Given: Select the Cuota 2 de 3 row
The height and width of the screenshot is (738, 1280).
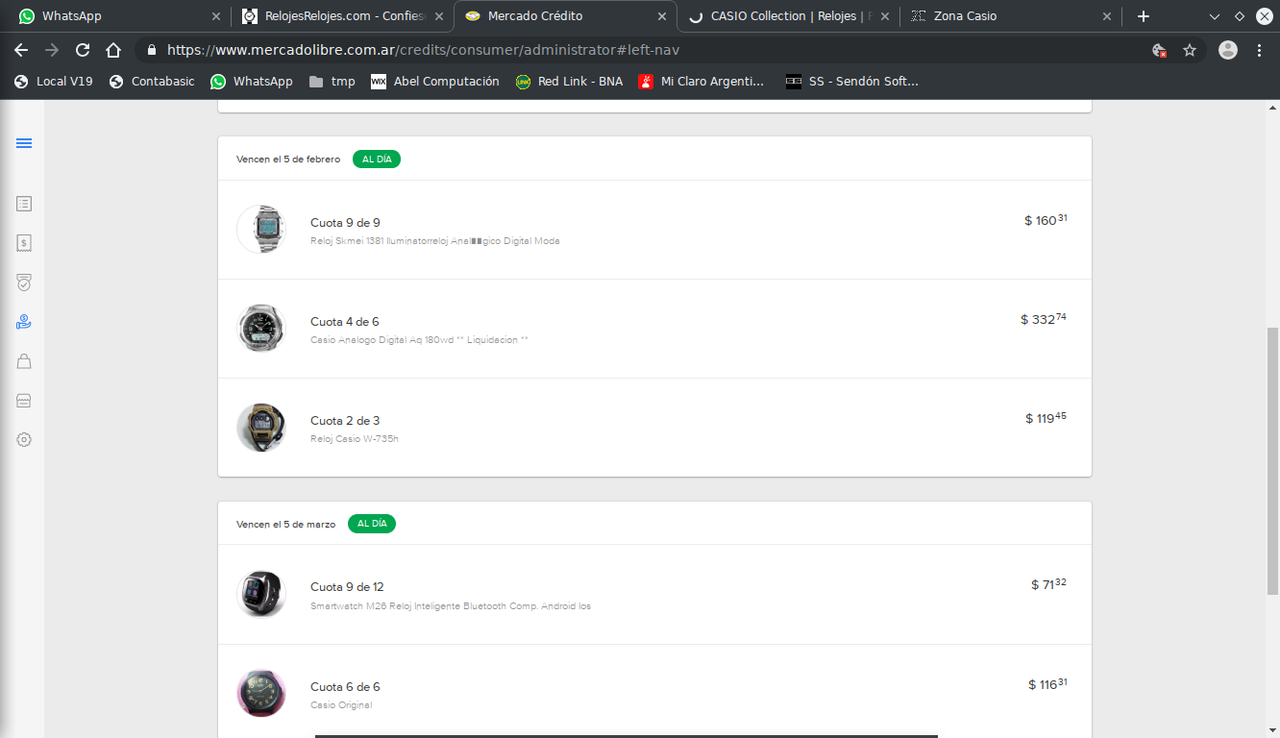Looking at the screenshot, I should click(655, 427).
